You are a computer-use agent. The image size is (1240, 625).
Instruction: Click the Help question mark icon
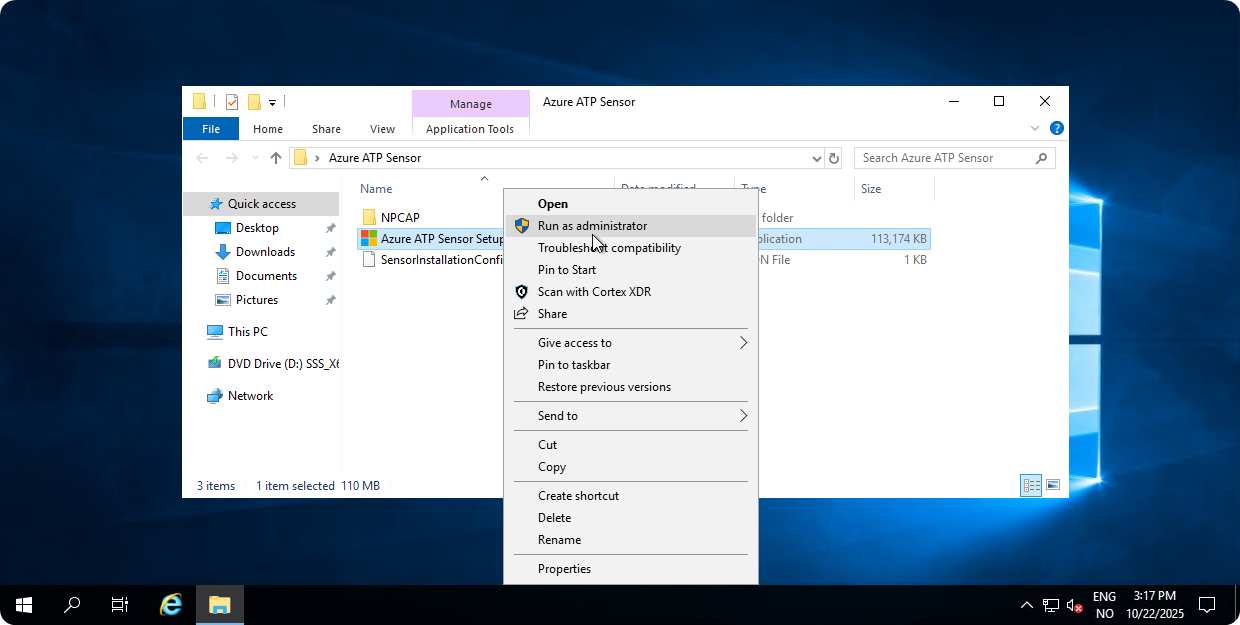1057,129
